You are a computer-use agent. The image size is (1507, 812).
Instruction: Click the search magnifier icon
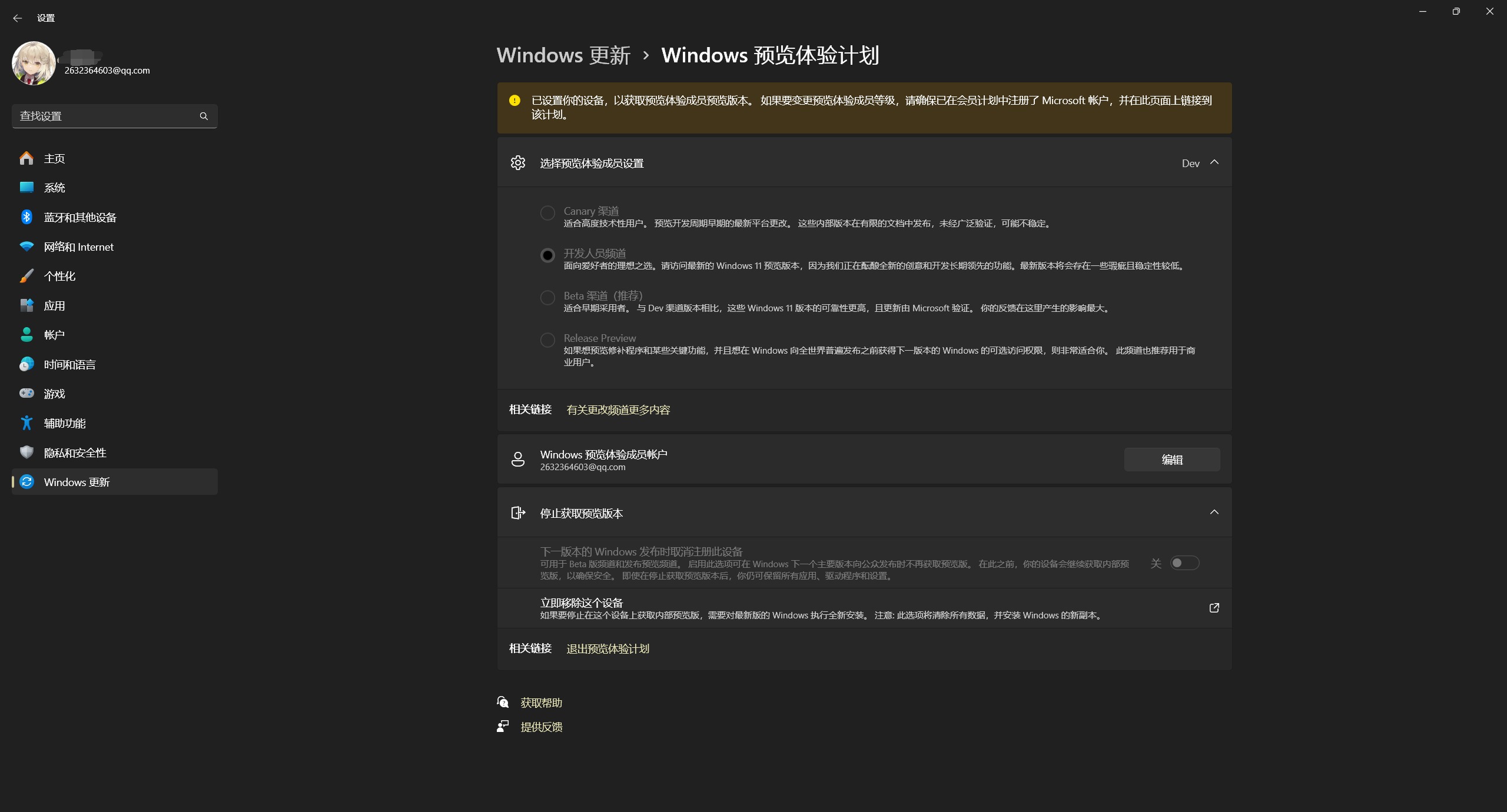click(204, 116)
